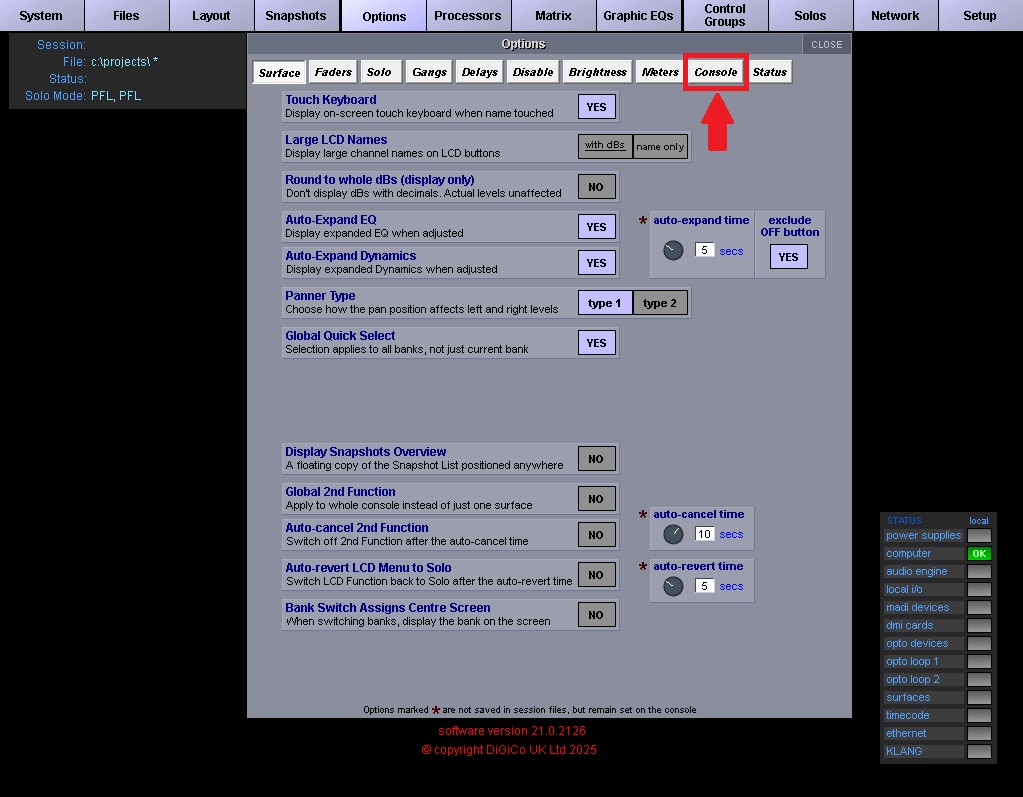Select 'name only' for Large LCD Names
The width and height of the screenshot is (1023, 797).
660,146
